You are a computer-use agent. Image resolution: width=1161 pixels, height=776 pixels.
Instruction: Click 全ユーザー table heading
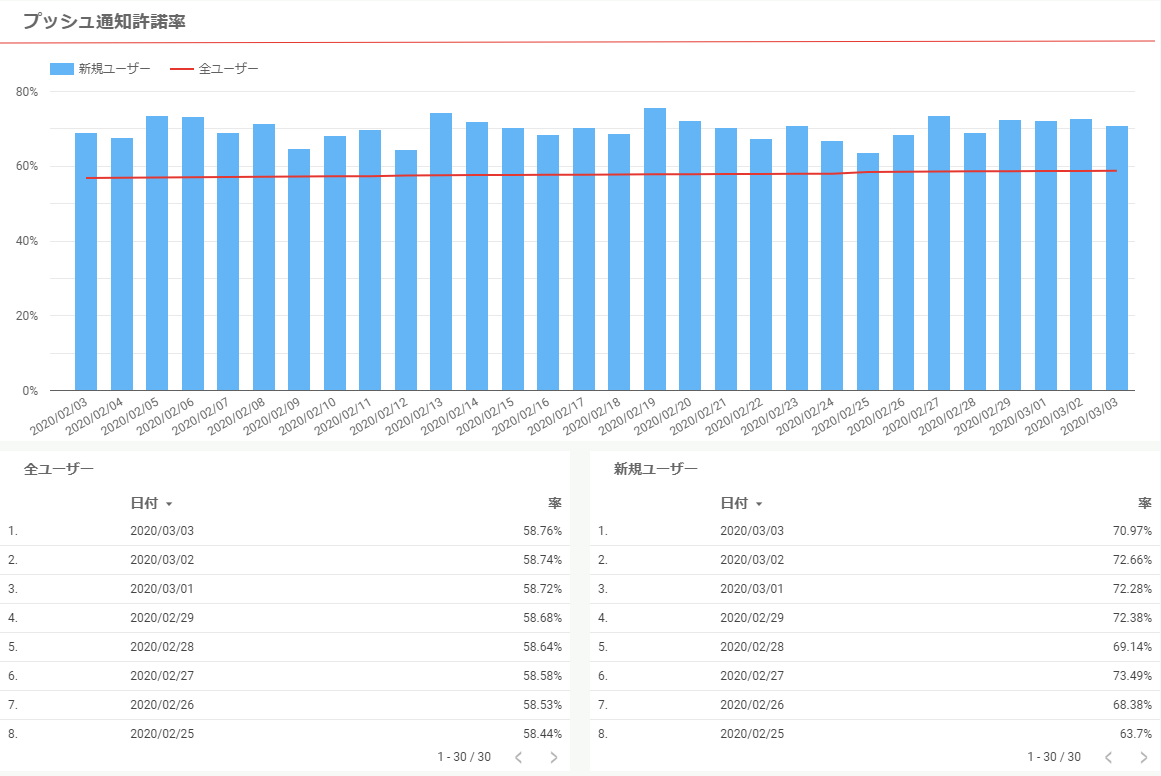(59, 469)
